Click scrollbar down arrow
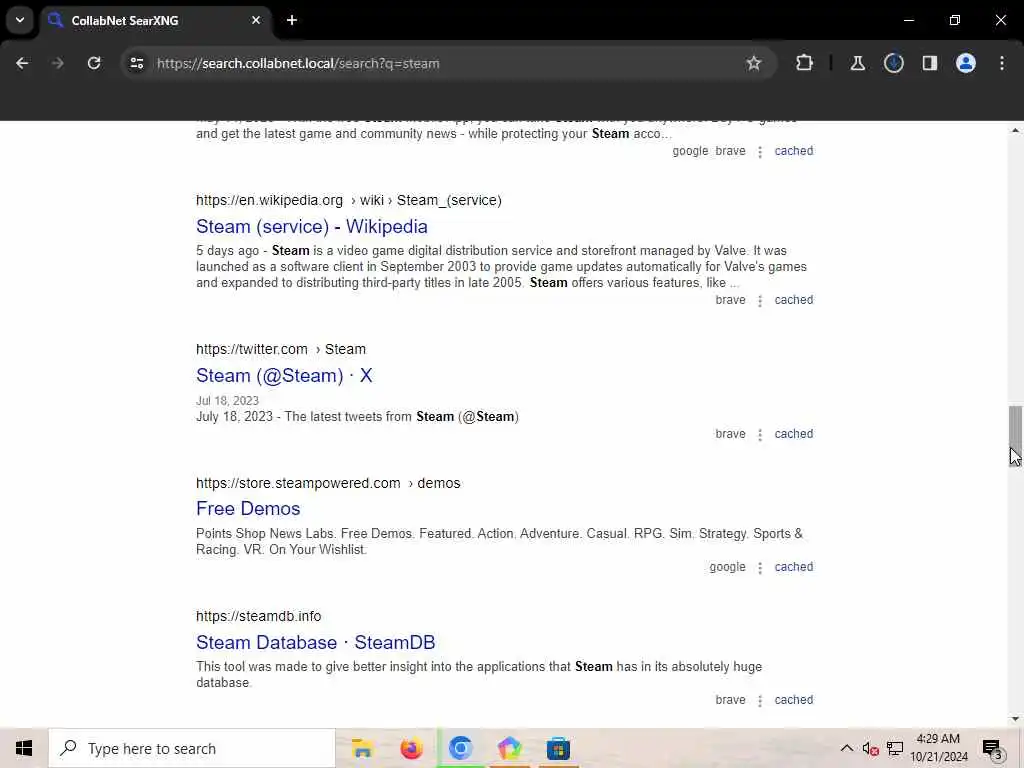Image resolution: width=1024 pixels, height=768 pixels. 1015,719
